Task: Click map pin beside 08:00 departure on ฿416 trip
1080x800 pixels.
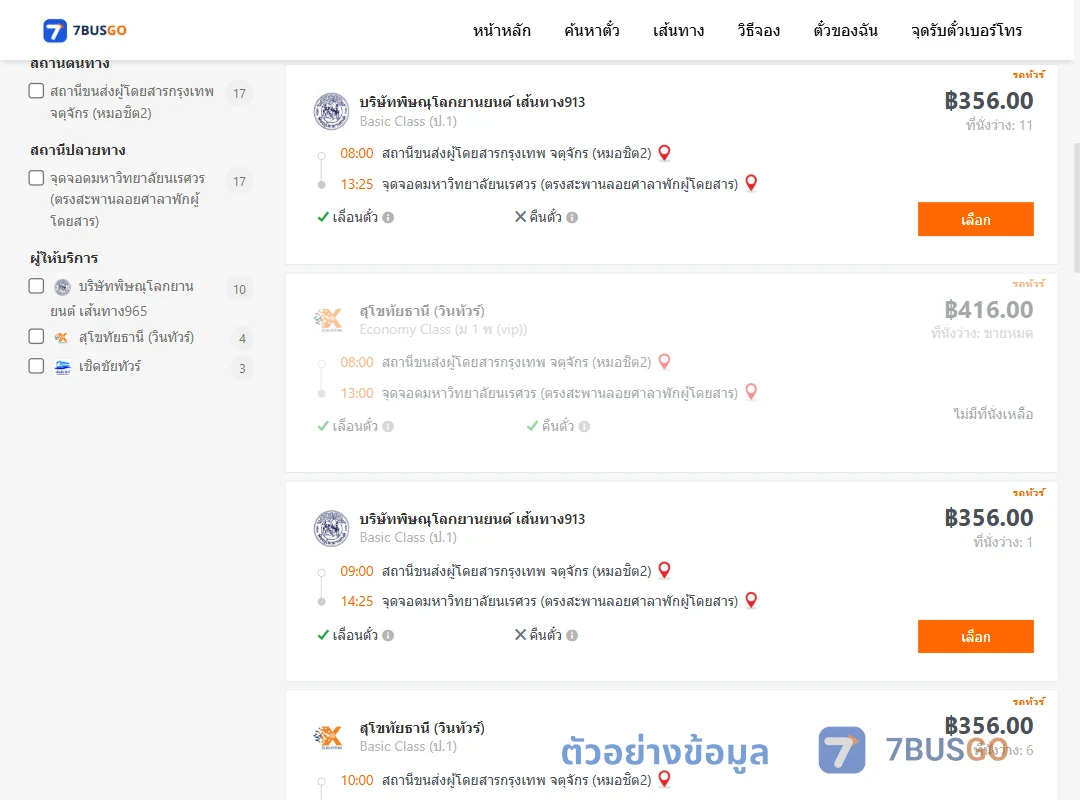Action: (x=665, y=361)
